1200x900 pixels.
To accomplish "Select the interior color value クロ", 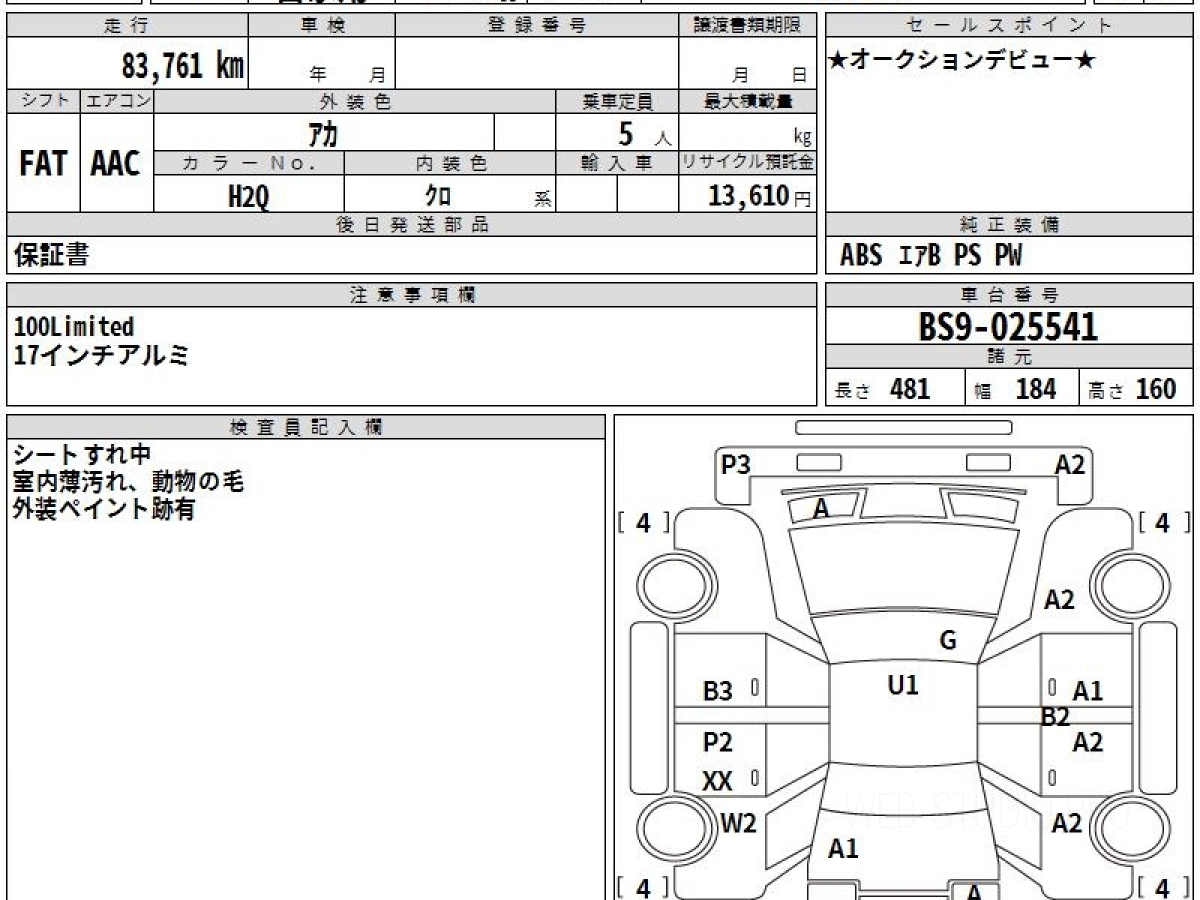I will (x=438, y=196).
